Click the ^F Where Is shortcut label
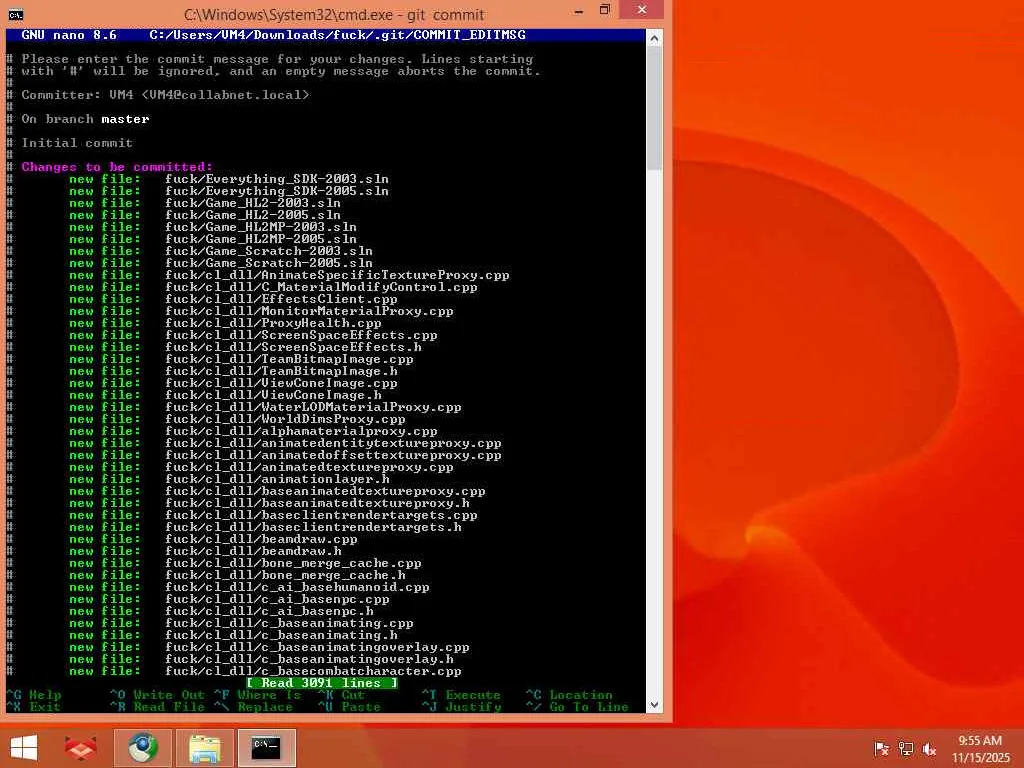 point(257,695)
